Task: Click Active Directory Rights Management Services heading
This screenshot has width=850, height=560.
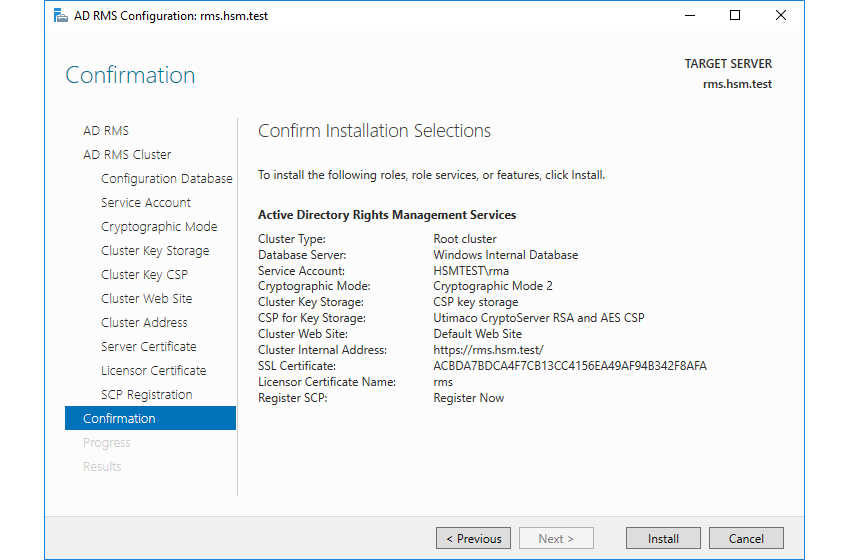Action: click(387, 215)
